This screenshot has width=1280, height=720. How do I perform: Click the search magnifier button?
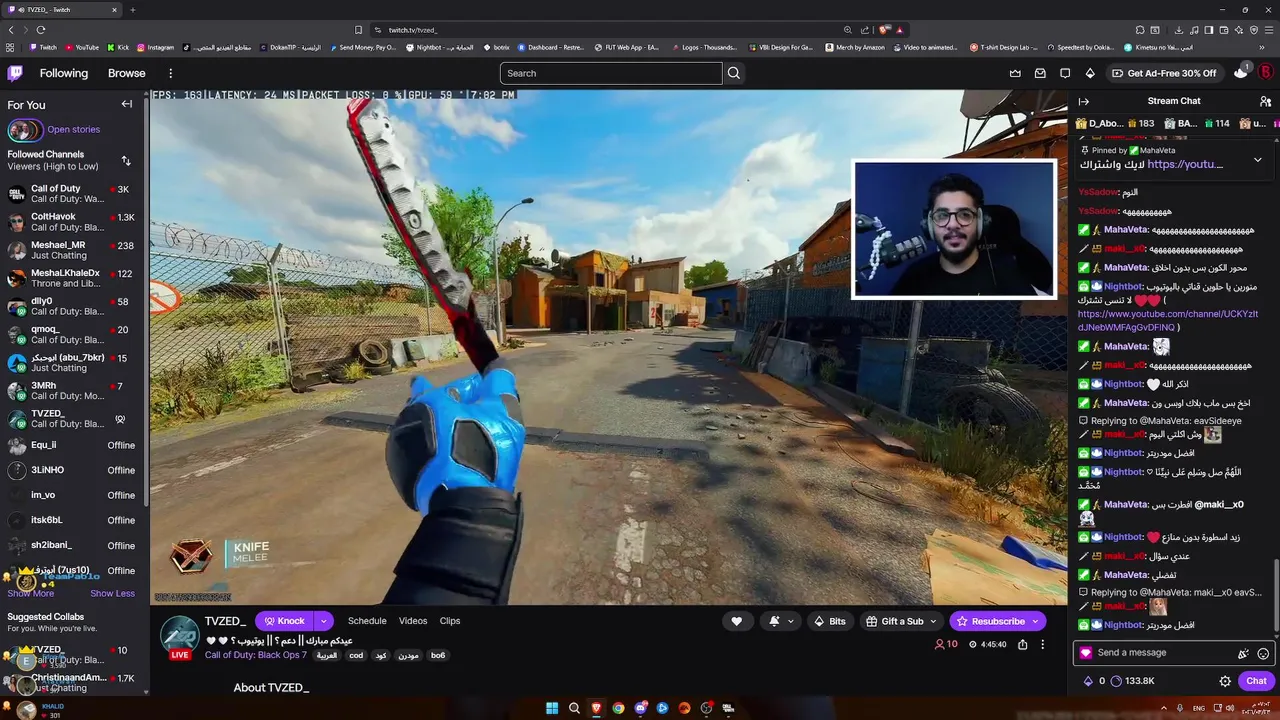pos(734,73)
